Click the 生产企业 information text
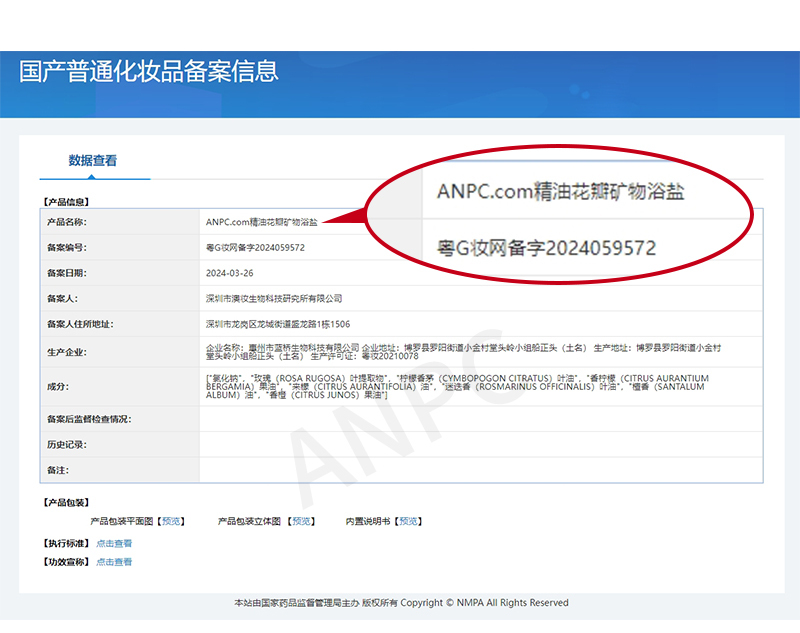The image size is (800, 633). click(x=470, y=350)
